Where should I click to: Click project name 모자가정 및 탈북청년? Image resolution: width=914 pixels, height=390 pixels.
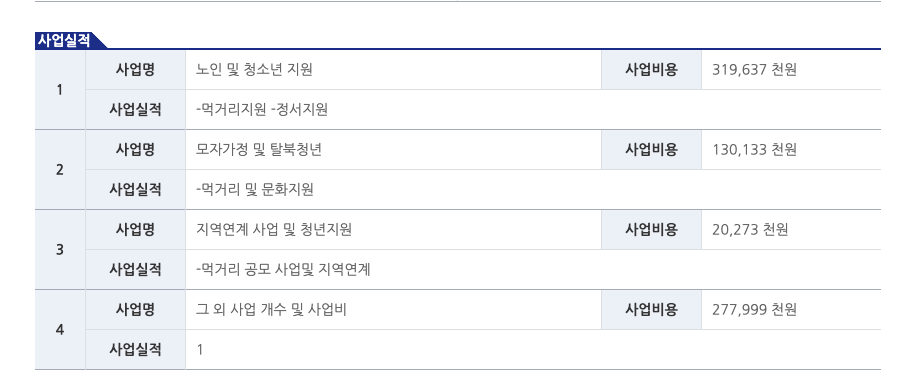tap(259, 150)
